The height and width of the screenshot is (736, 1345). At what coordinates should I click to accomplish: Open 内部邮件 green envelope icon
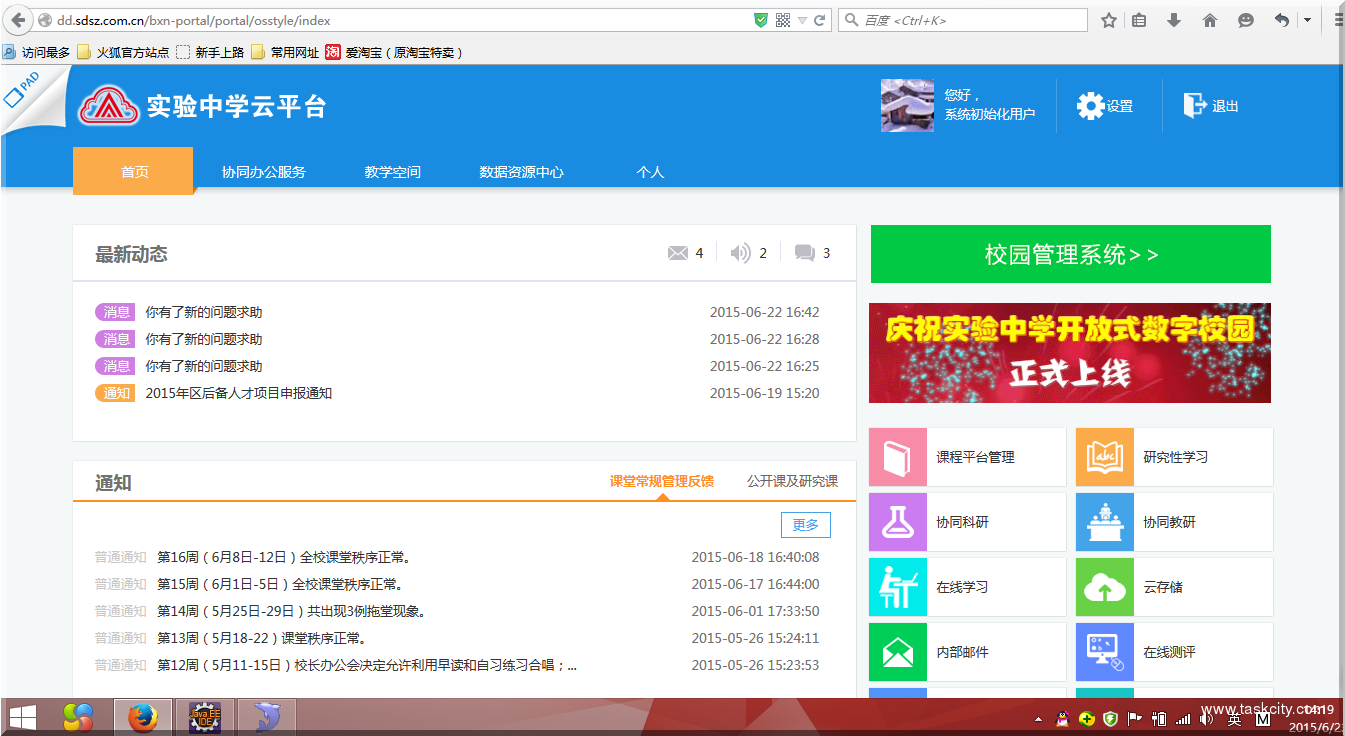(897, 651)
